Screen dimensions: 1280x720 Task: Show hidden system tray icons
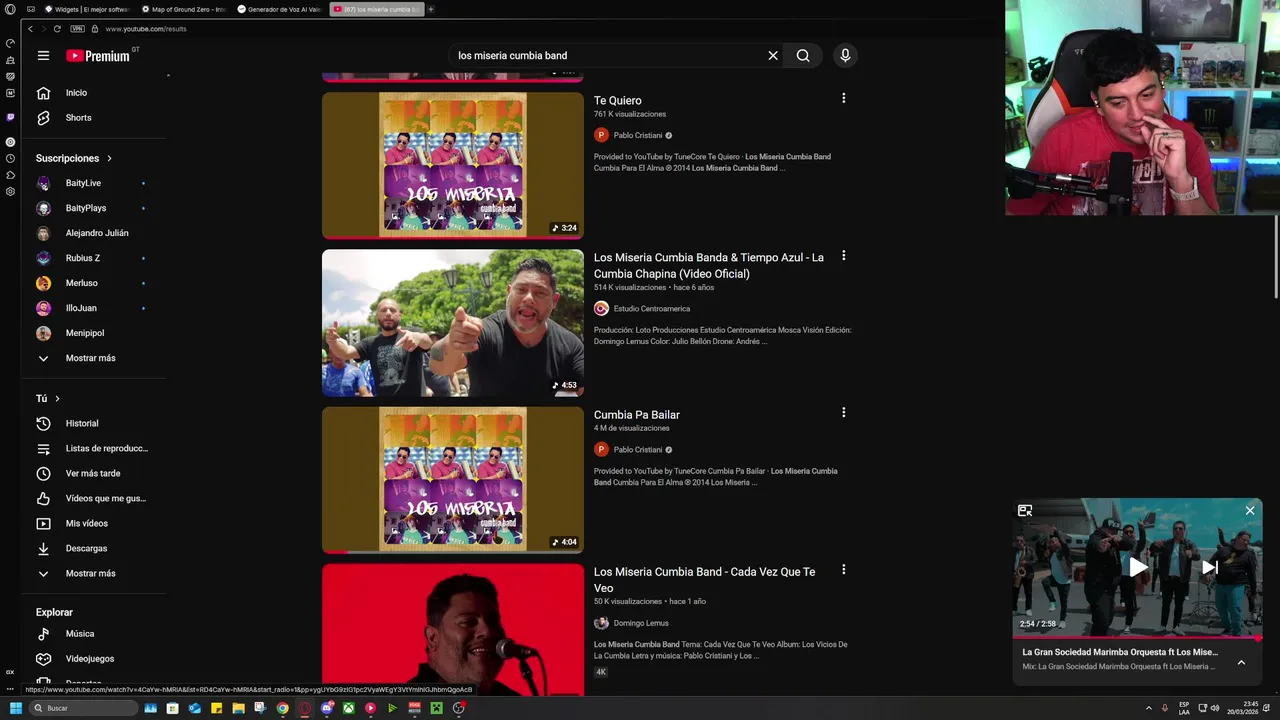pos(1148,708)
